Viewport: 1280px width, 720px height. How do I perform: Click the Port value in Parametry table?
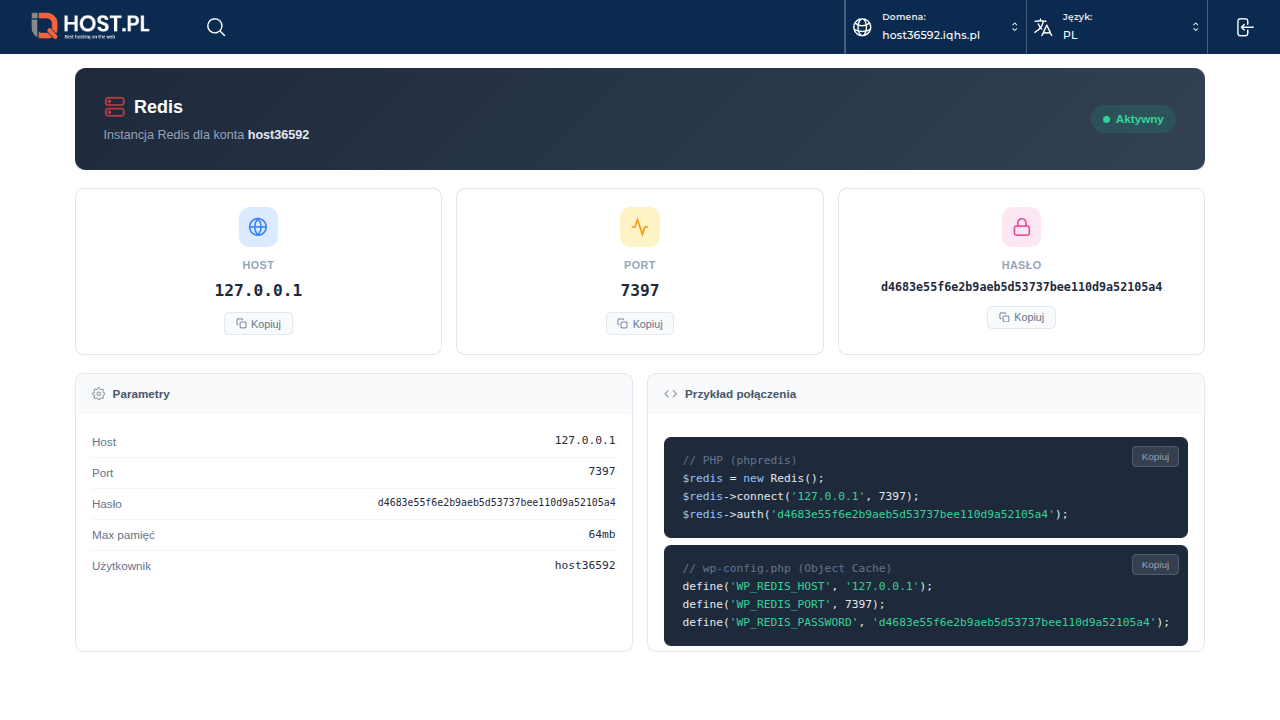602,472
